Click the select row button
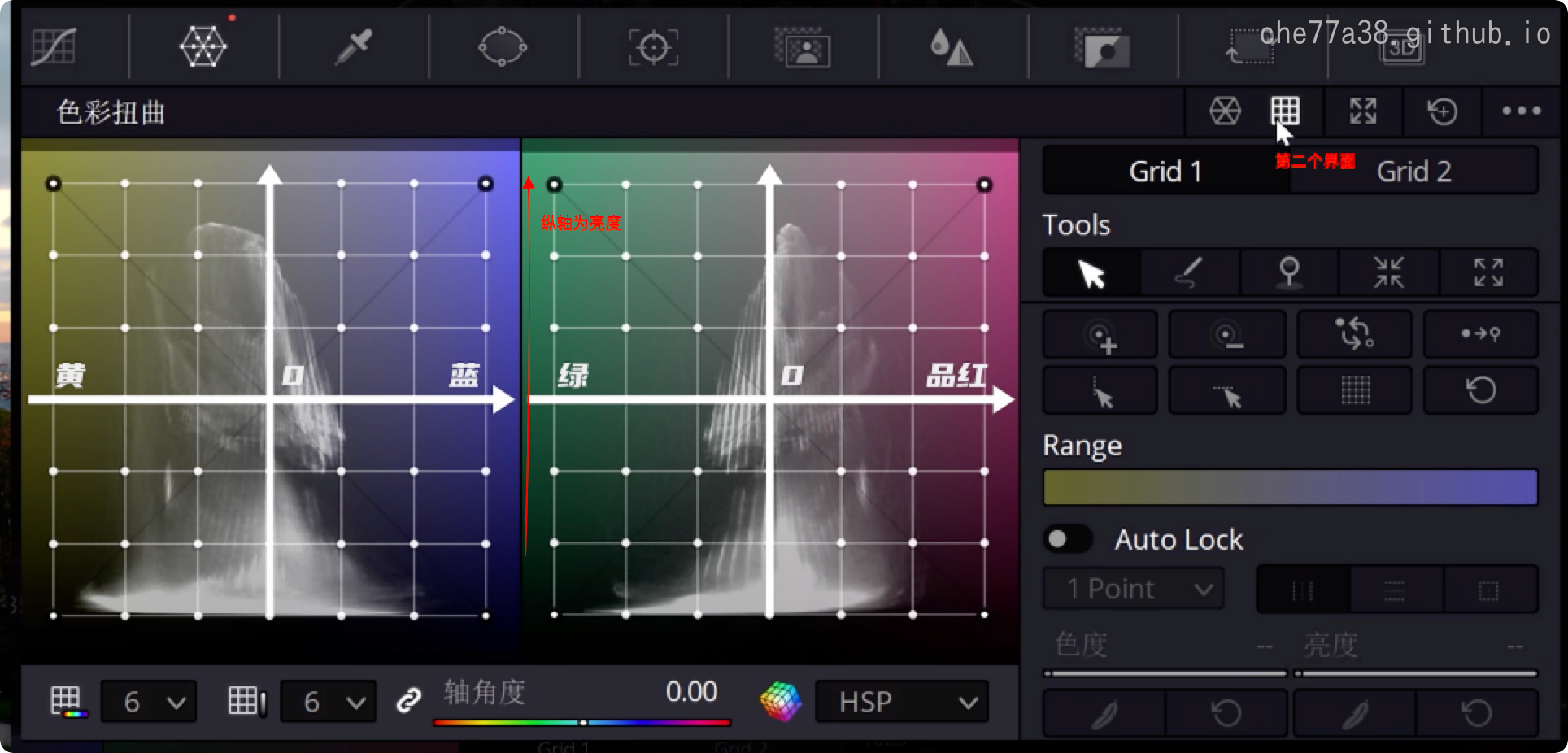This screenshot has width=1568, height=753. tap(1227, 390)
